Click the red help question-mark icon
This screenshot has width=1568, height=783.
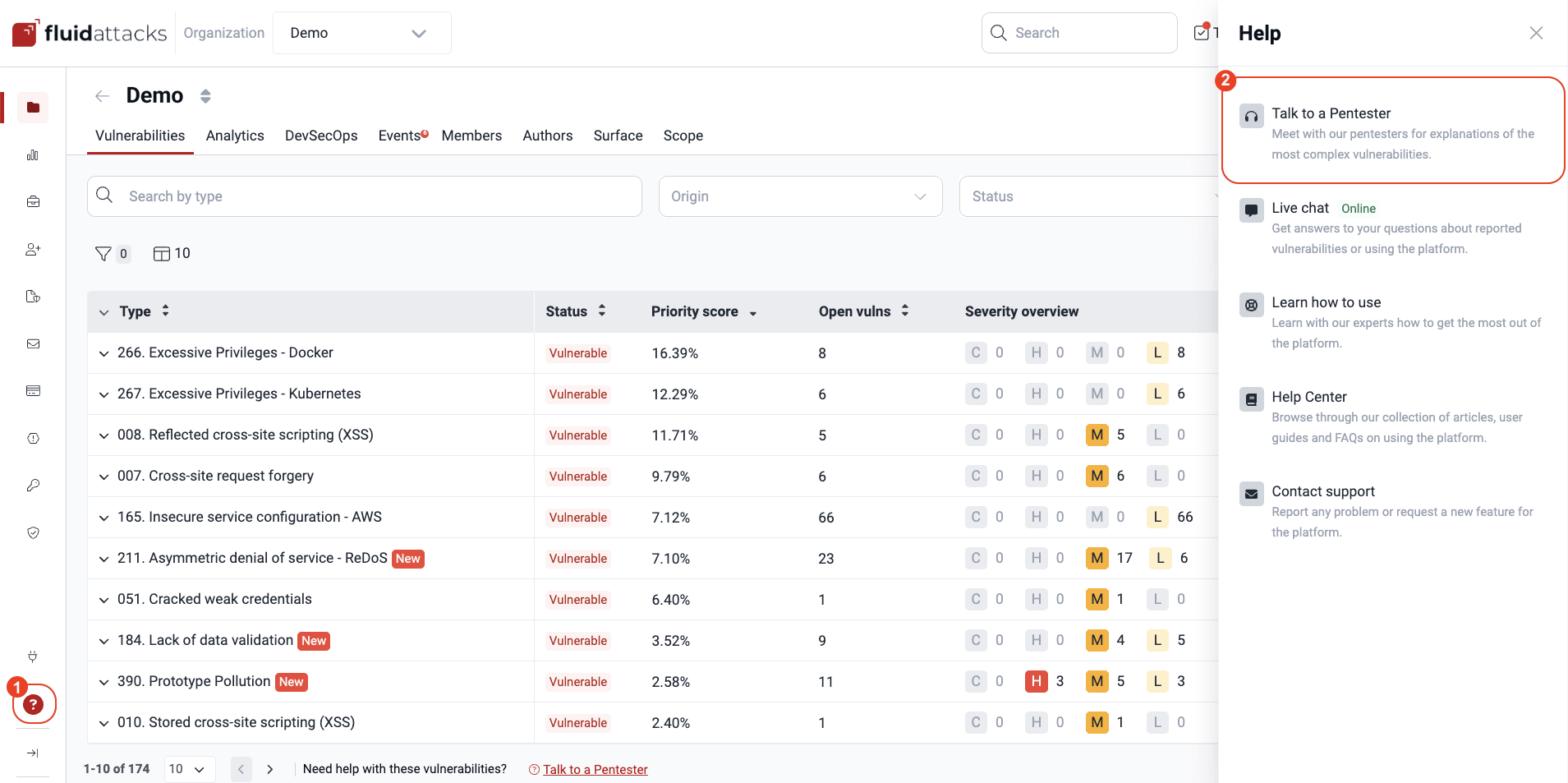coord(33,704)
